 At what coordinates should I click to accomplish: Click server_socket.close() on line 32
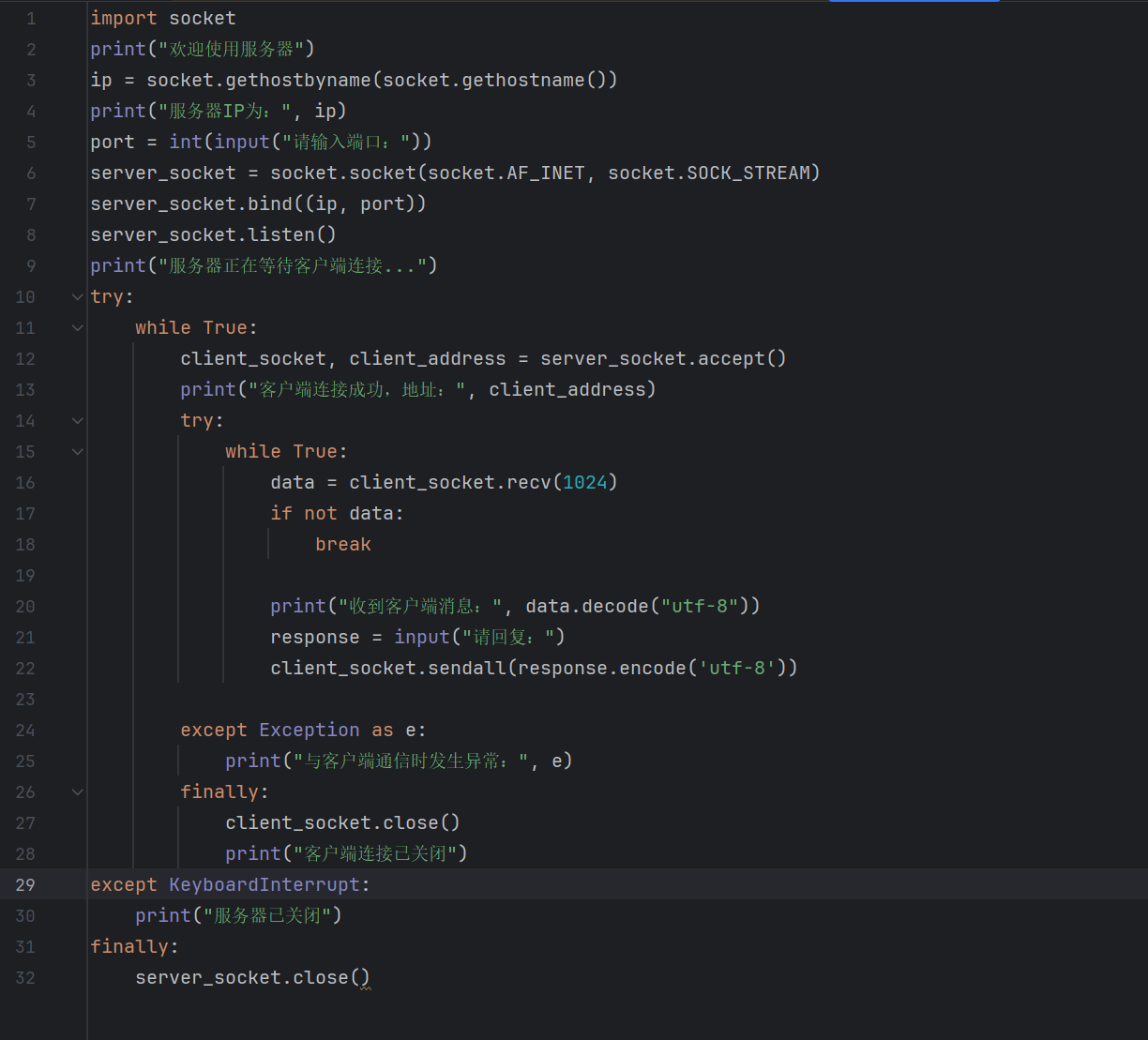[253, 977]
